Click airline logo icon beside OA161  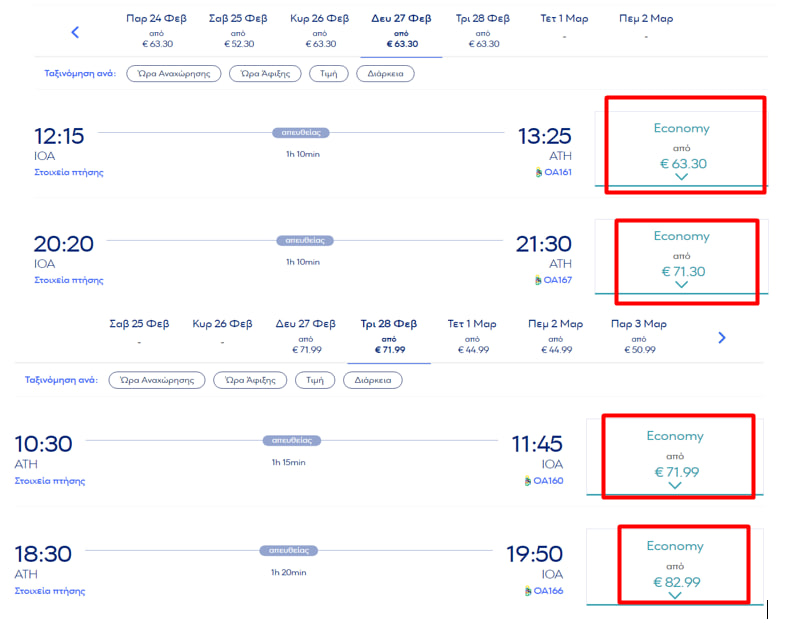coord(538,172)
